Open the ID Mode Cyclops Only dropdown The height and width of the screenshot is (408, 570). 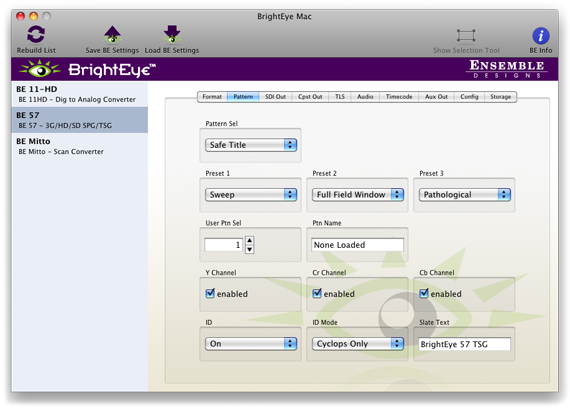(358, 344)
